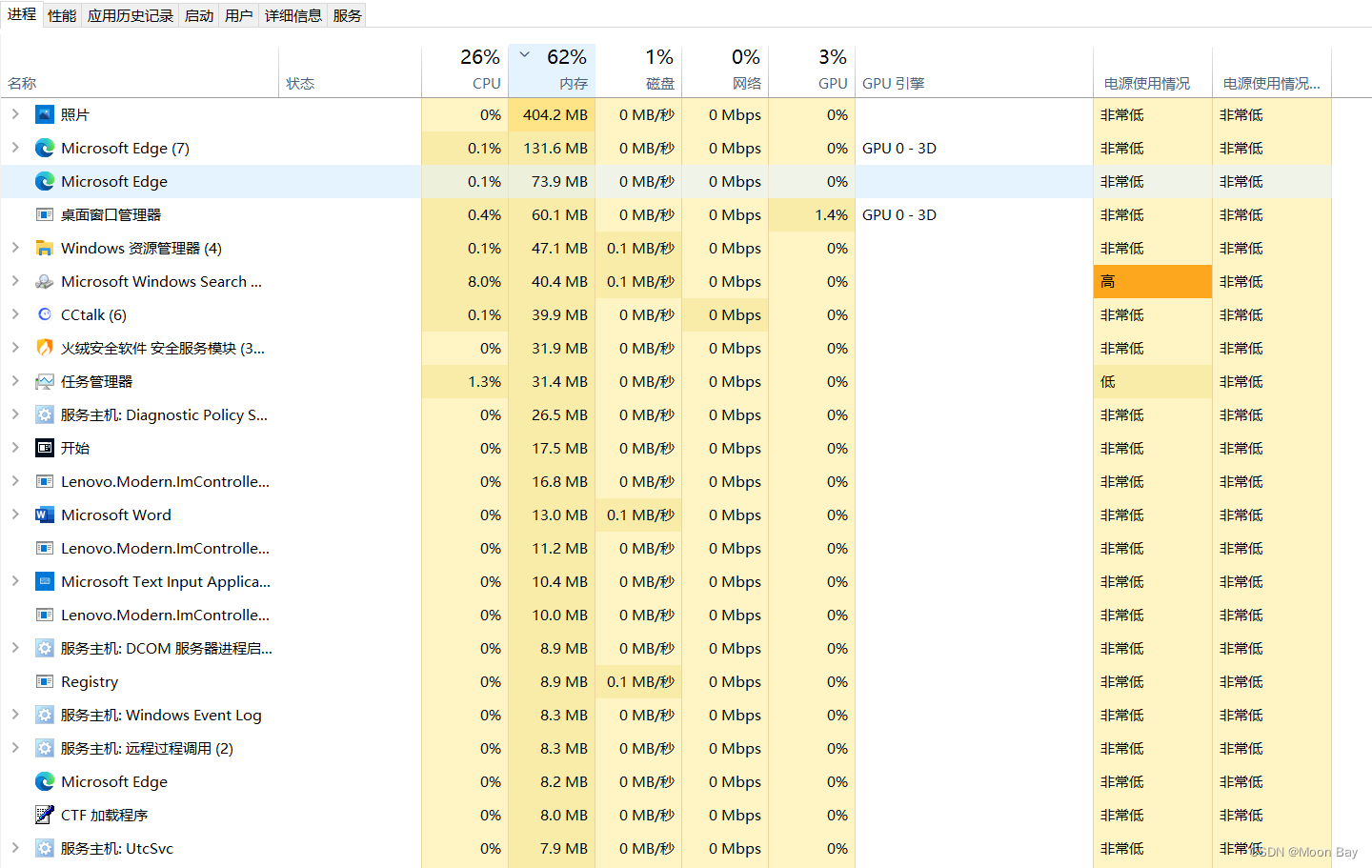Click the Microsoft Word icon
The width and height of the screenshot is (1372, 868).
click(x=44, y=515)
